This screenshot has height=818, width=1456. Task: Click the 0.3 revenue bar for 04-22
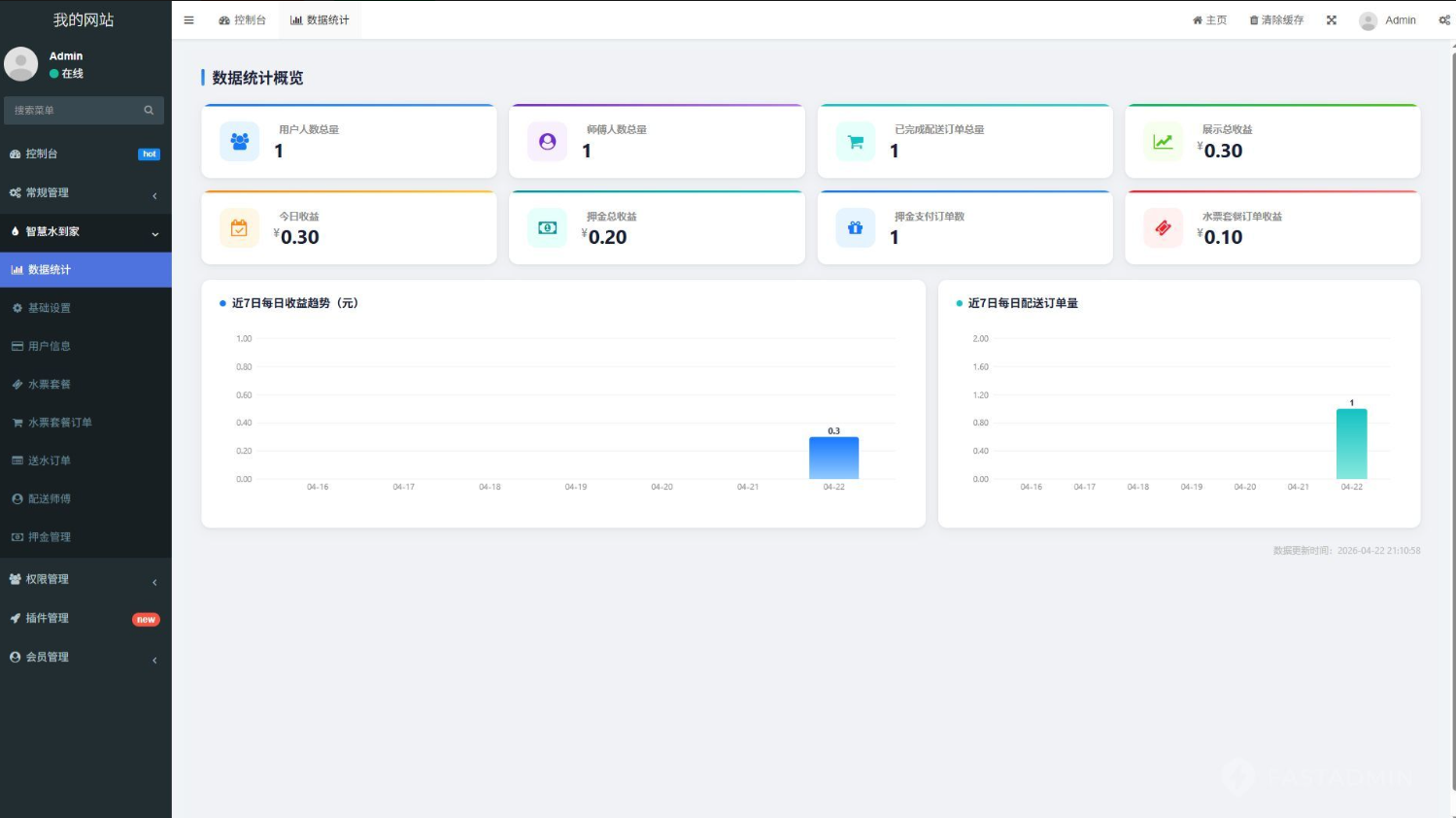(x=834, y=458)
